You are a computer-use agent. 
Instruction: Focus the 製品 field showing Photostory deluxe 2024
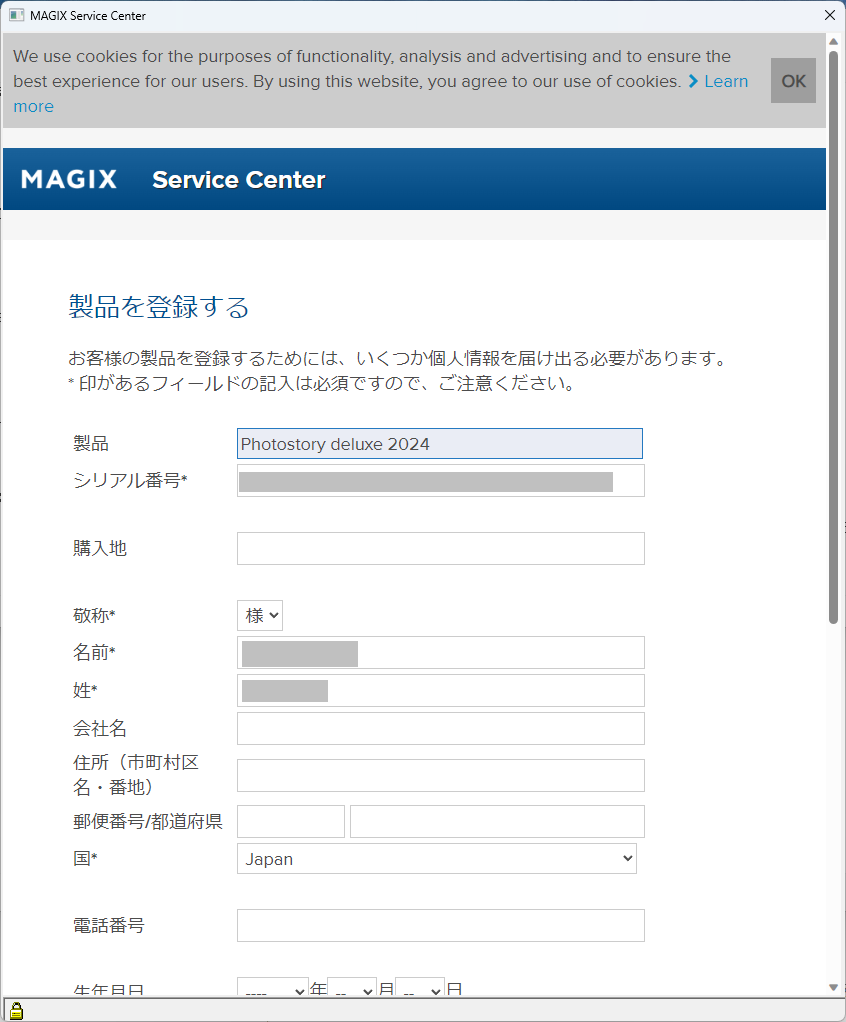coord(440,444)
